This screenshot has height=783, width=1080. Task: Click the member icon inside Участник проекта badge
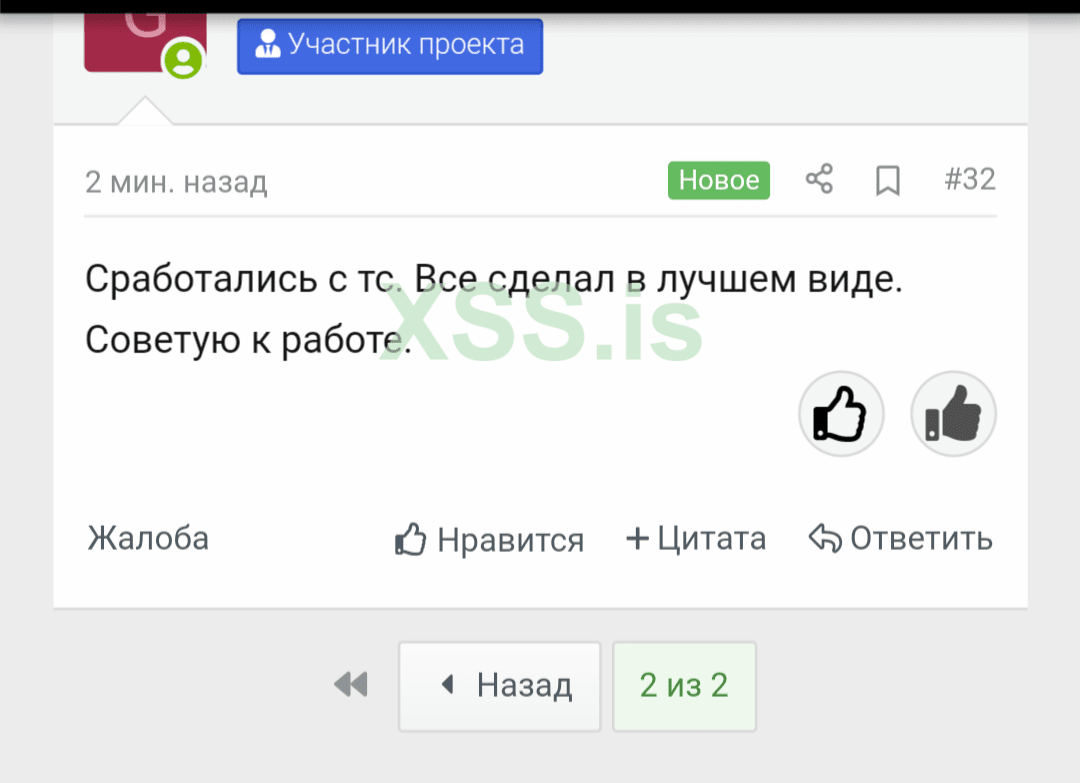(266, 44)
